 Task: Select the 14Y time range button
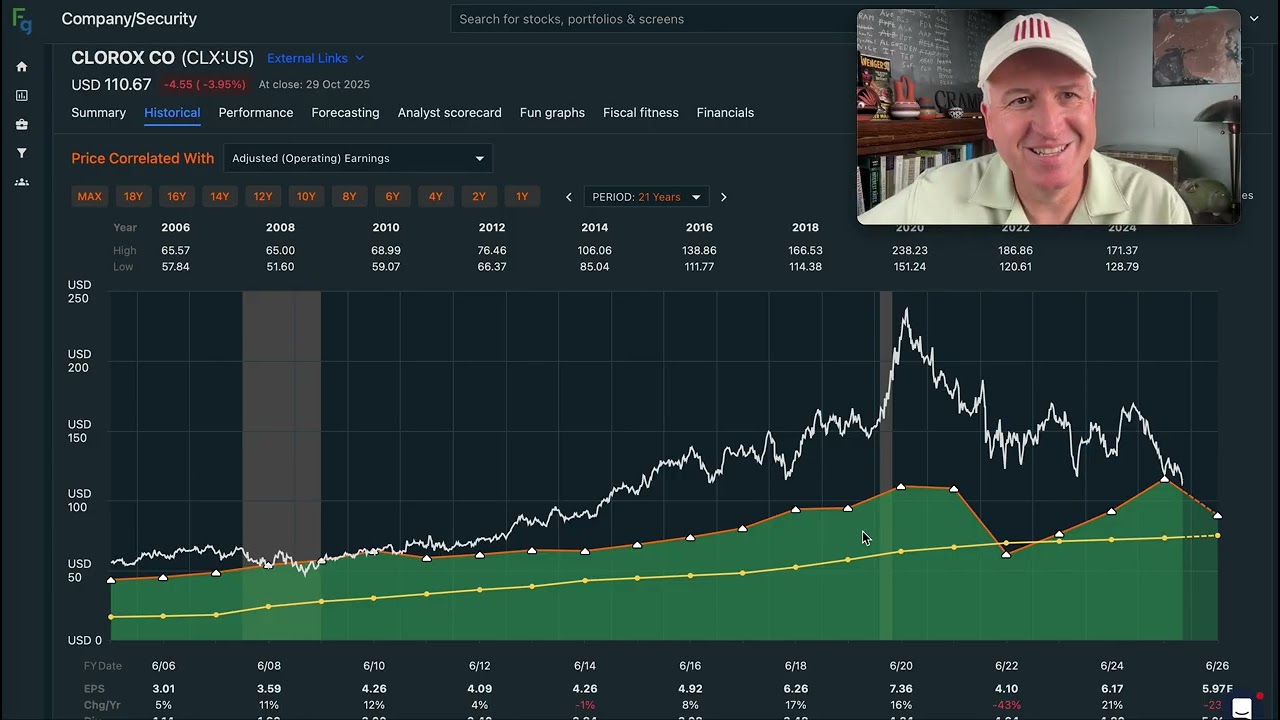click(219, 197)
